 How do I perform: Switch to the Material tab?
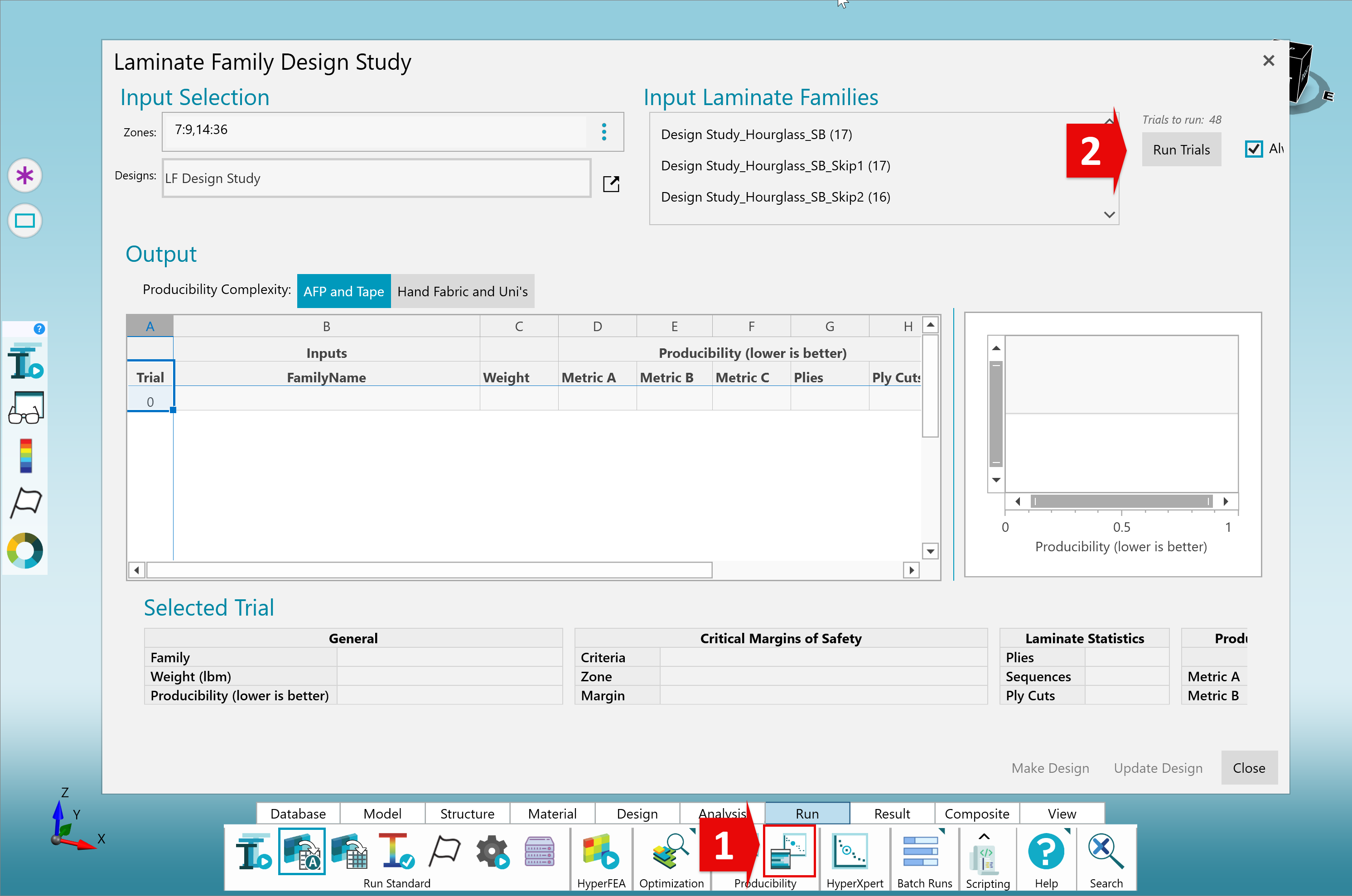coord(552,813)
